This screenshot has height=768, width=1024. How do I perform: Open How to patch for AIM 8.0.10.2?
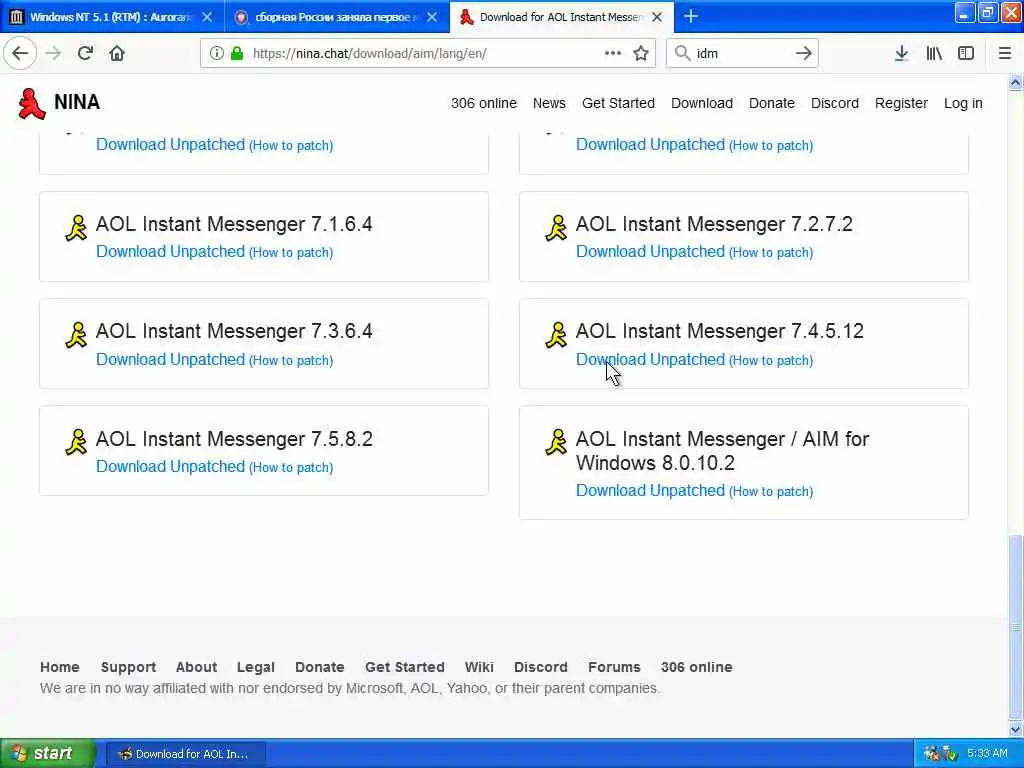click(x=771, y=492)
